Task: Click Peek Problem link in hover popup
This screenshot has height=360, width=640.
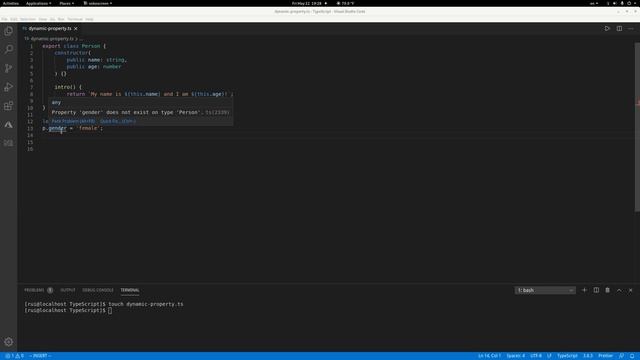Action: click(73, 121)
